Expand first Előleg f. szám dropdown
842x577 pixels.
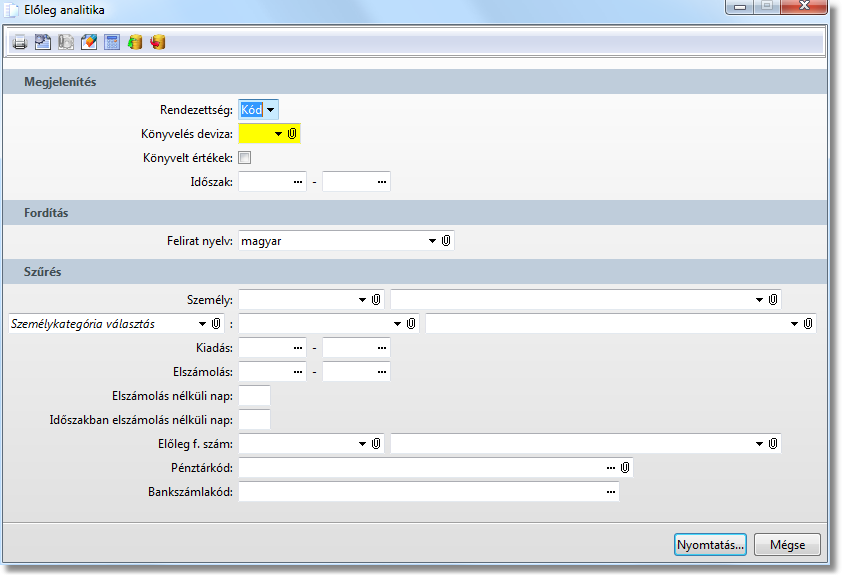pyautogui.click(x=362, y=444)
